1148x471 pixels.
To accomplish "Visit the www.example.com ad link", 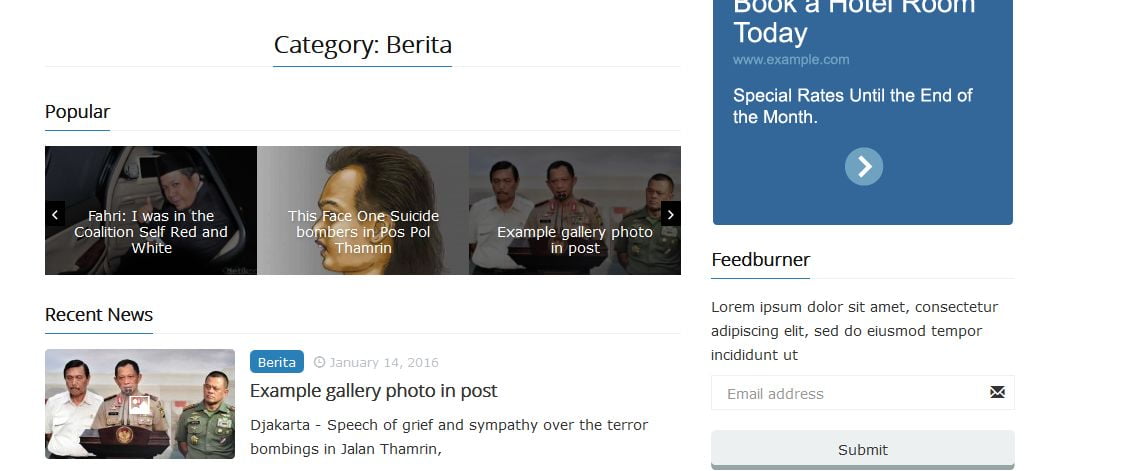I will tap(791, 60).
